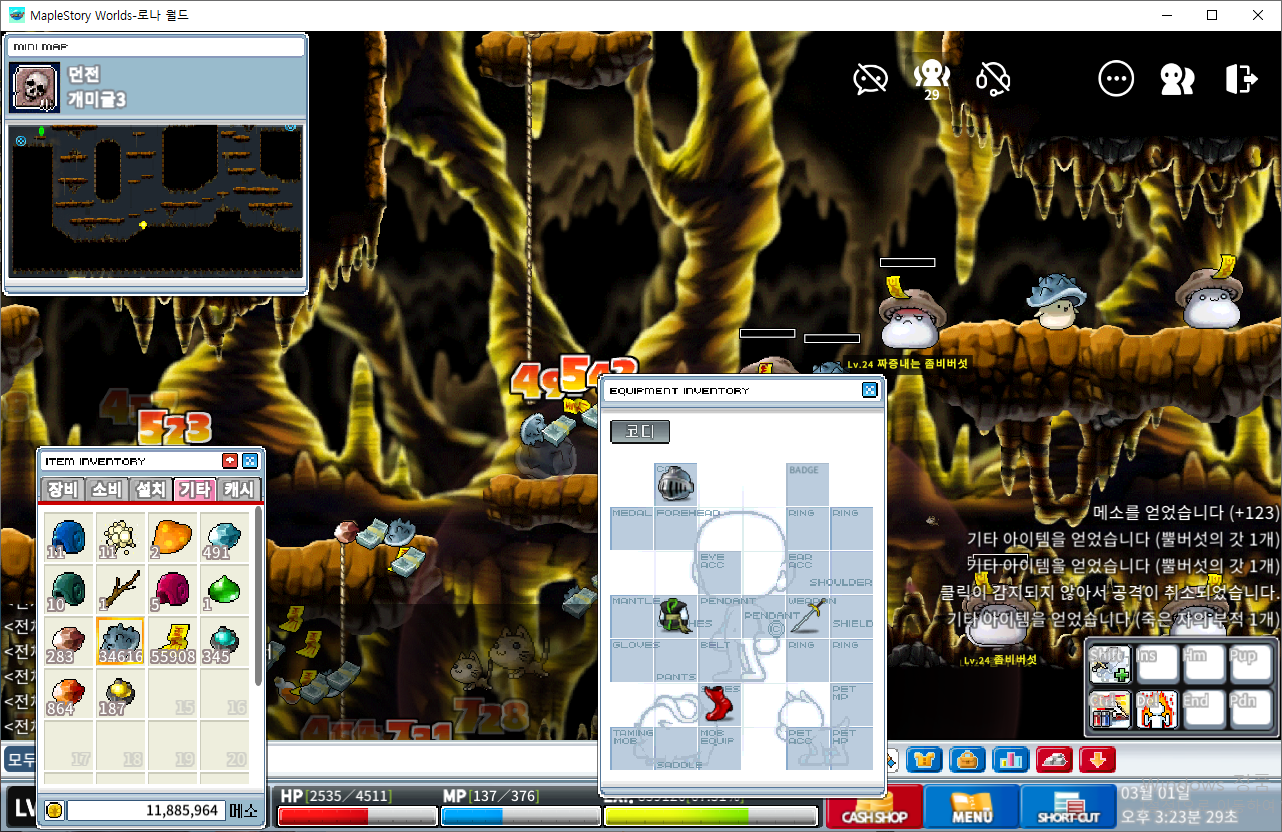Click the red down arrow button
Screen dimensions: 1282x832
click(1097, 760)
